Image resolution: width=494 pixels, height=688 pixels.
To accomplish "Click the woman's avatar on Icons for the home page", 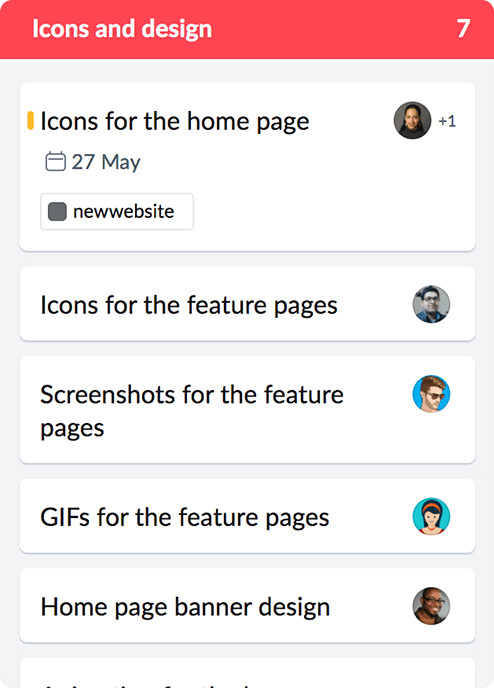I will point(412,121).
